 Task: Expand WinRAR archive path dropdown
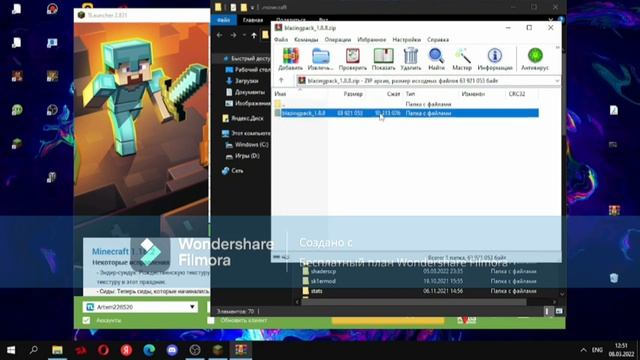pyautogui.click(x=557, y=81)
